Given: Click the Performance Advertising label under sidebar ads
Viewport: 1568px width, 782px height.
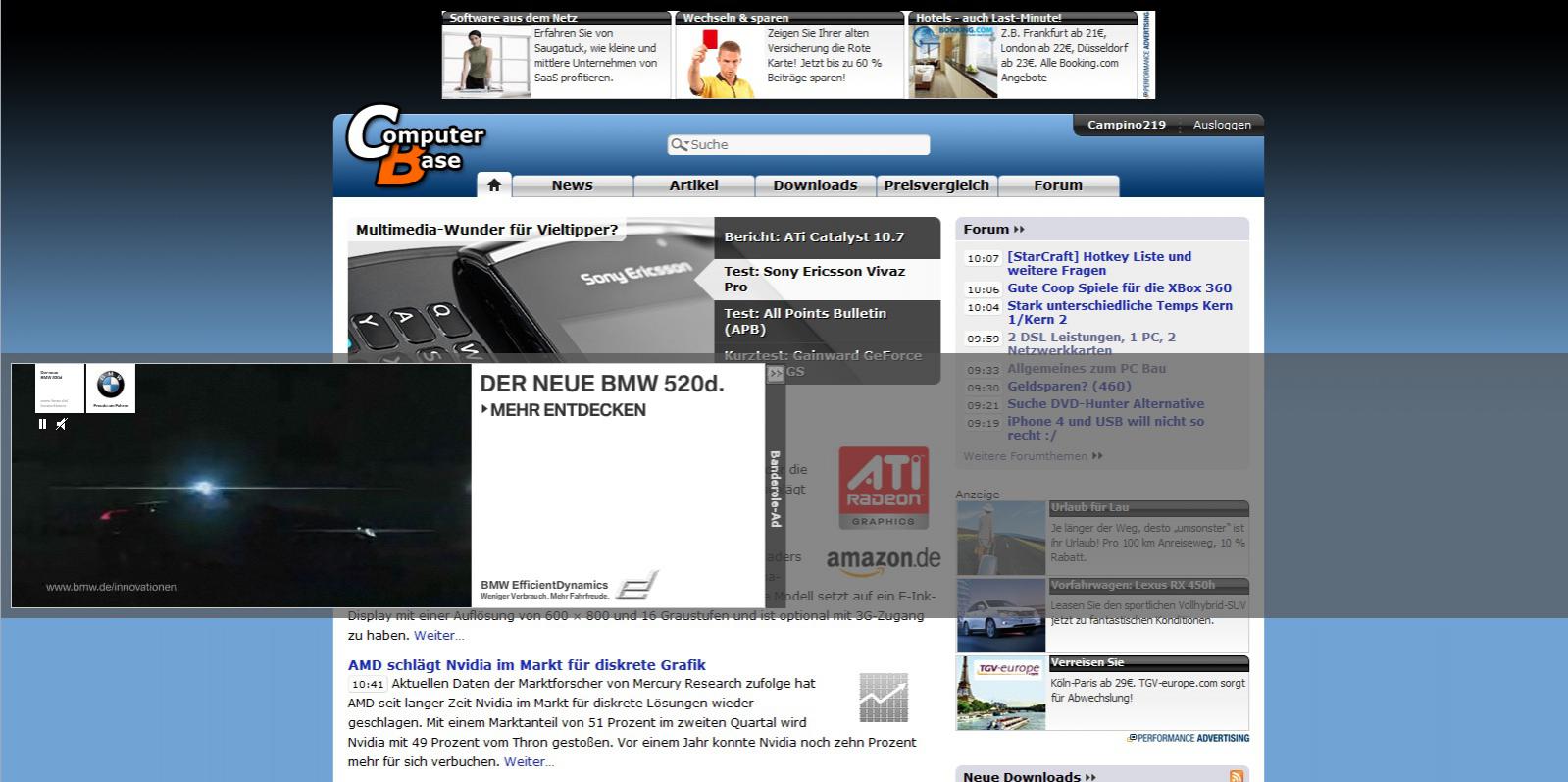Looking at the screenshot, I should tap(1189, 738).
